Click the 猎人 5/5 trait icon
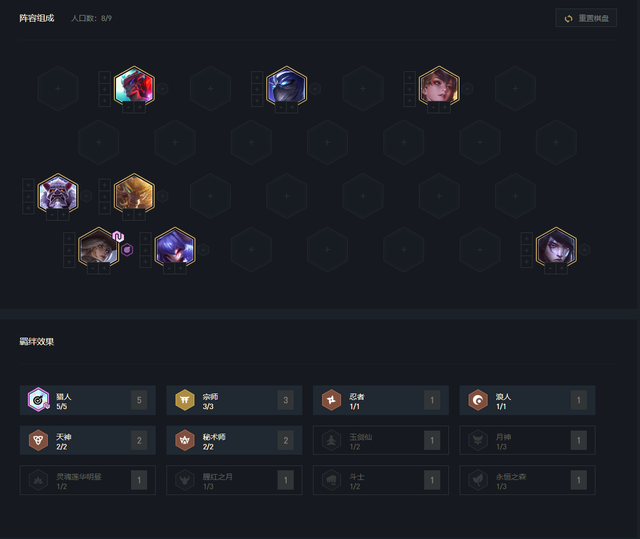The image size is (640, 539). tap(38, 400)
